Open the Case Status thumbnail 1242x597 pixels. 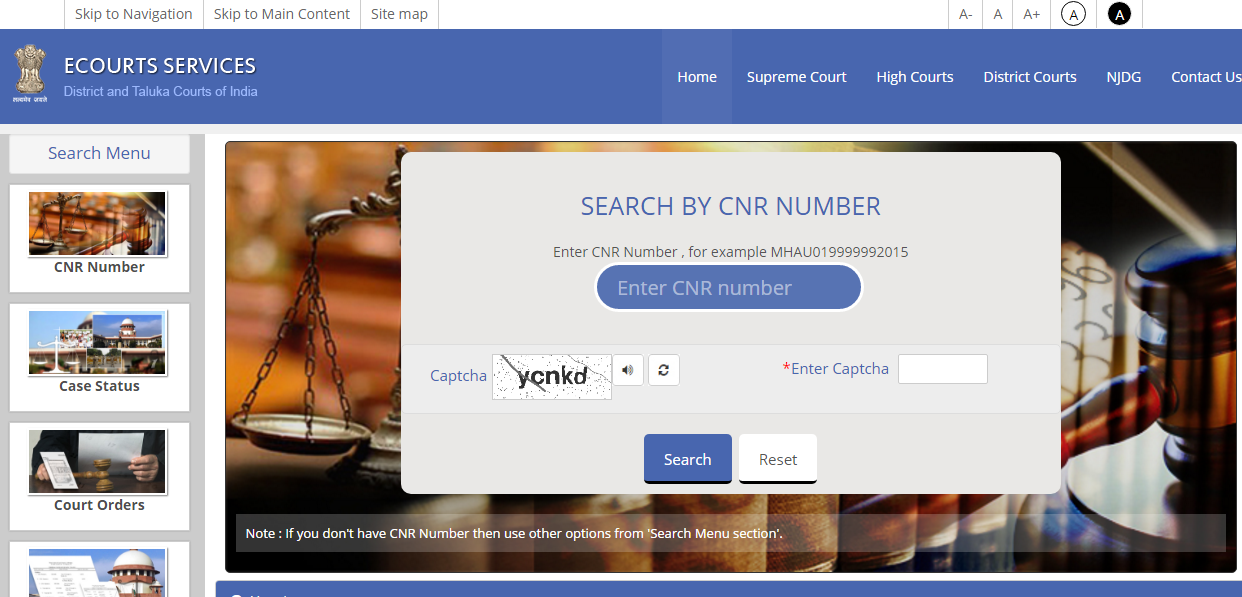[x=98, y=343]
